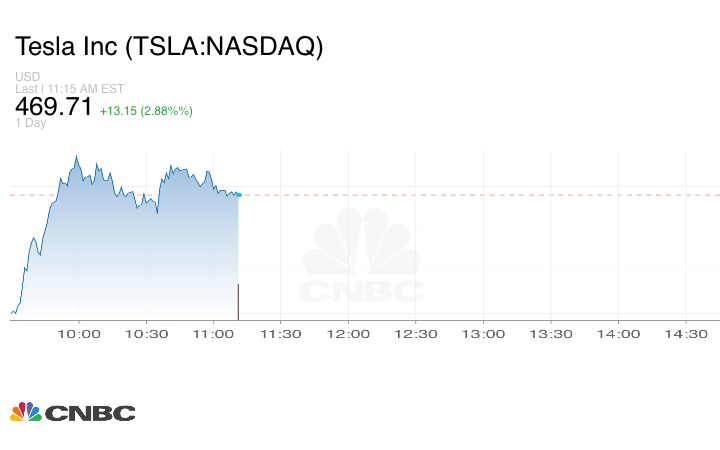720x450 pixels.
Task: Click the 13:00 time axis label
Action: pos(484,334)
